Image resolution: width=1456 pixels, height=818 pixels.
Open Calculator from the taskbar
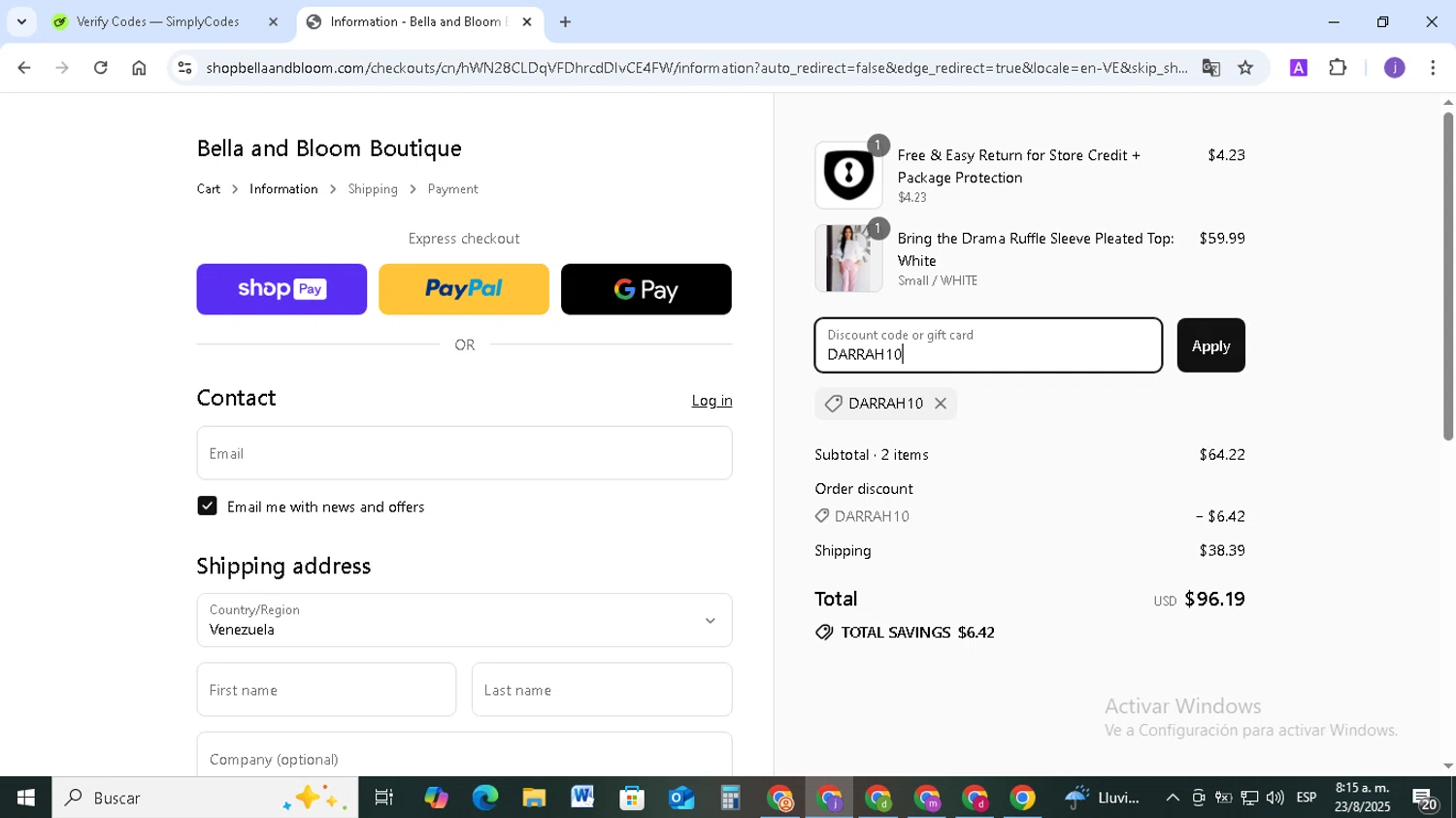730,798
